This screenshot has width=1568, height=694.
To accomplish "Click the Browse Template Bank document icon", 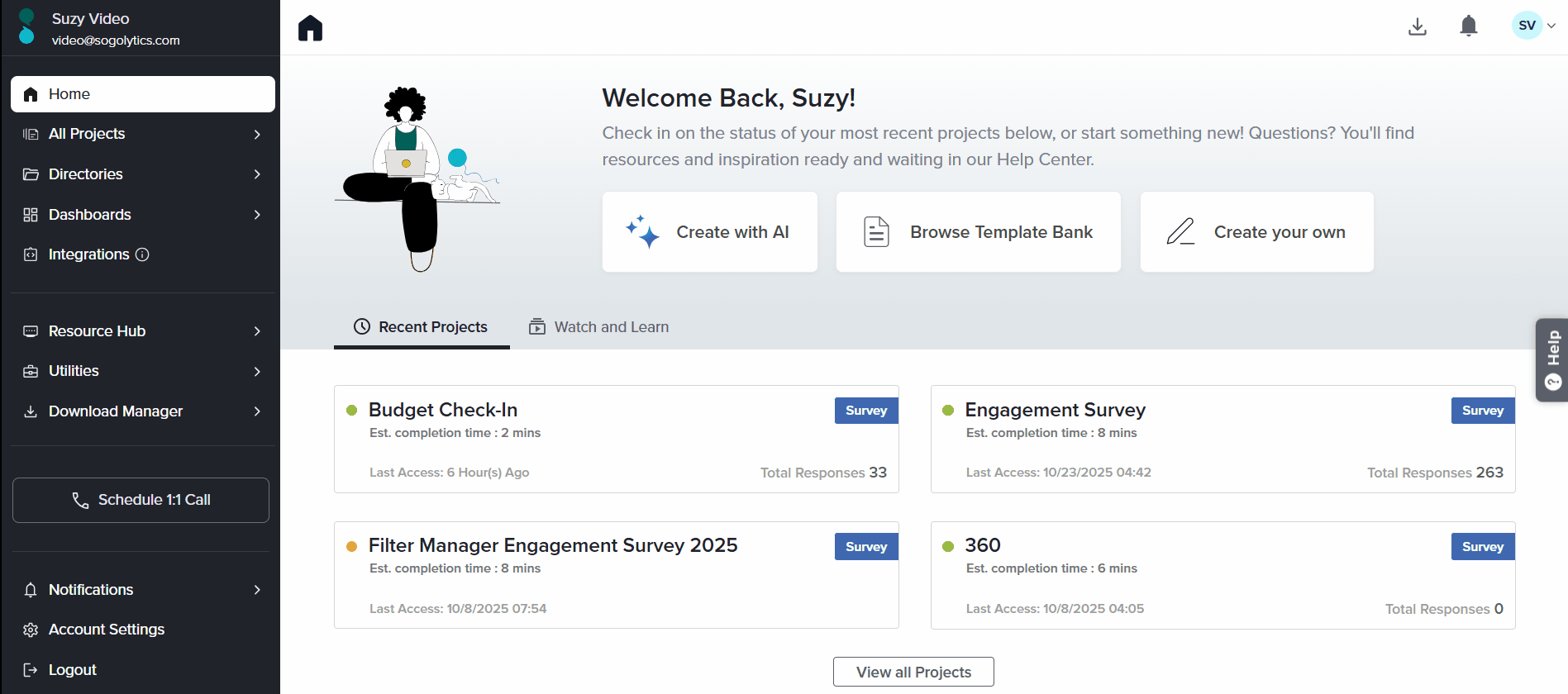I will [876, 232].
